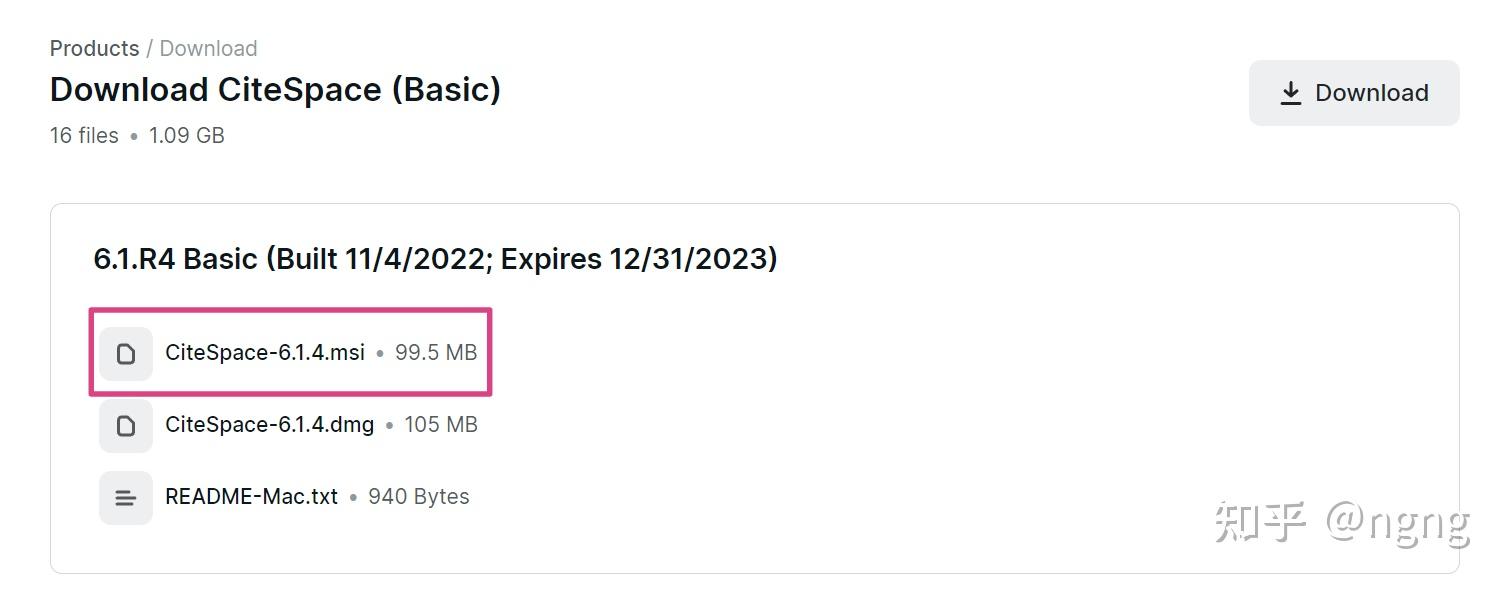Click the Expires 12/31/2023 date text
This screenshot has width=1508, height=592.
point(638,259)
